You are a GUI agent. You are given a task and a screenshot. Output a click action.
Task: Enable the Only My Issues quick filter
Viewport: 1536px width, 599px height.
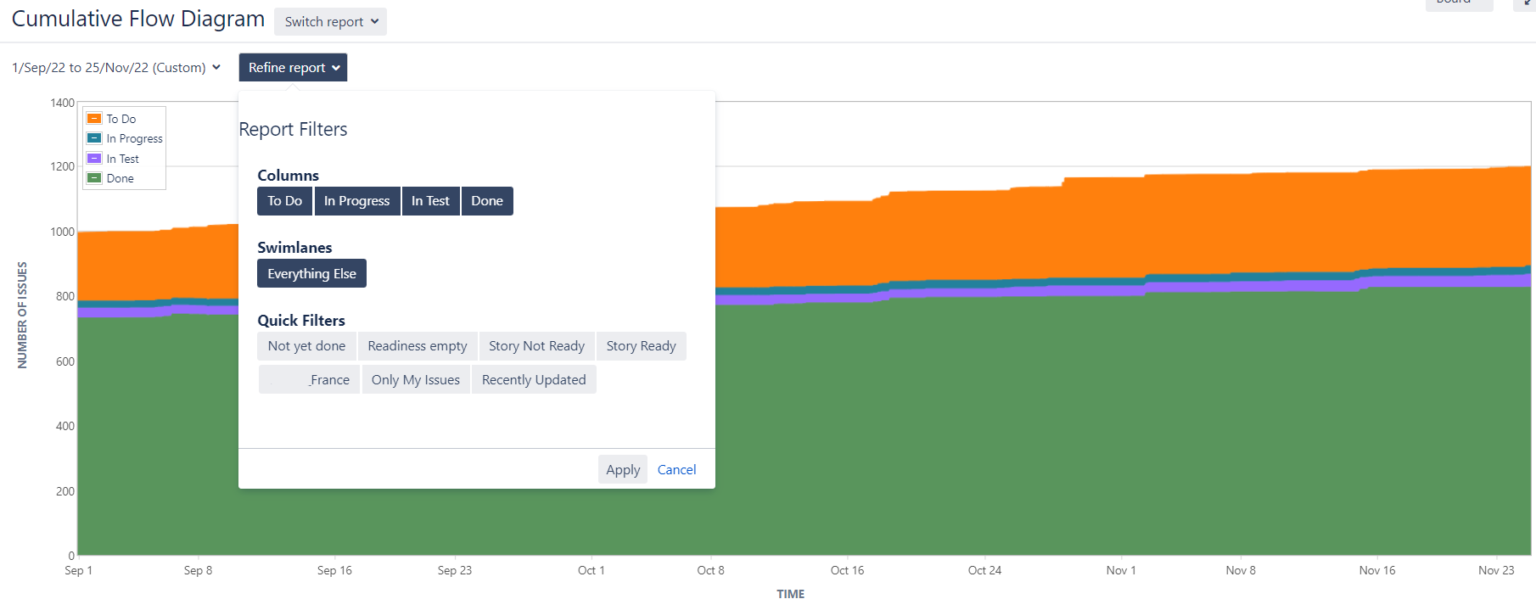415,379
